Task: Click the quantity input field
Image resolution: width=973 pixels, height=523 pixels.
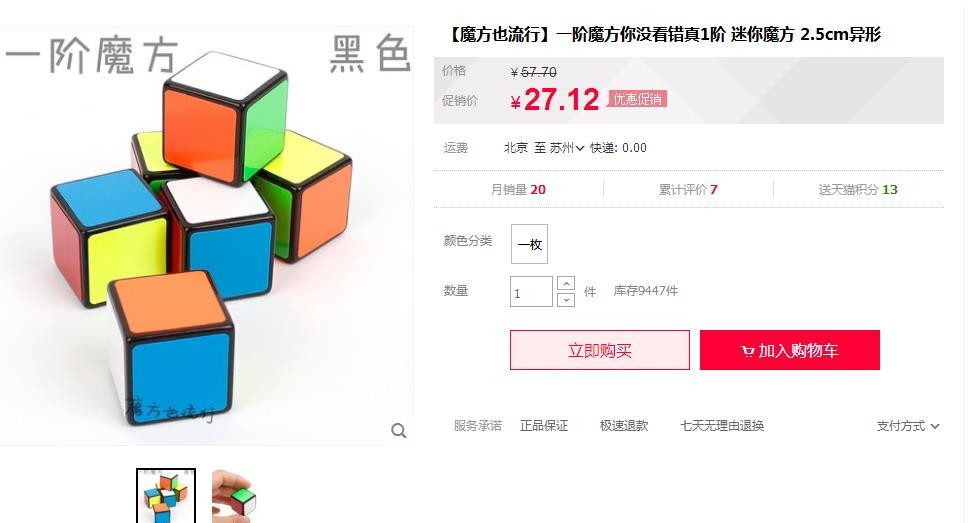Action: 531,292
